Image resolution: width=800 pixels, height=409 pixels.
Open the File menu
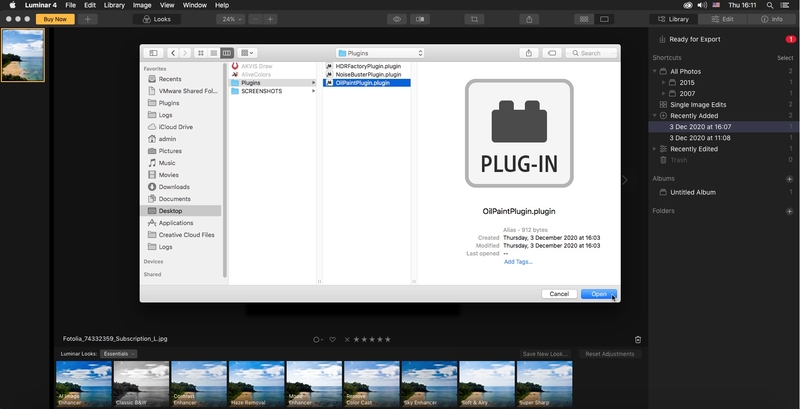pos(70,5)
